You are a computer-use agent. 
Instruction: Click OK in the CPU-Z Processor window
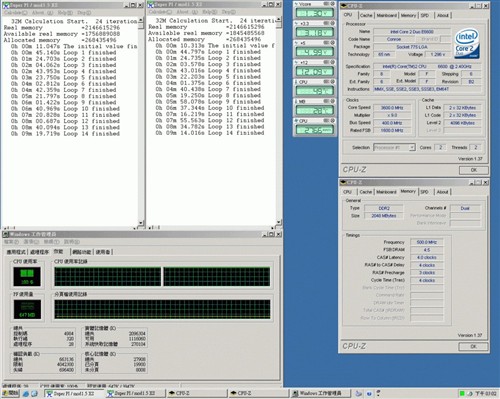[474, 170]
